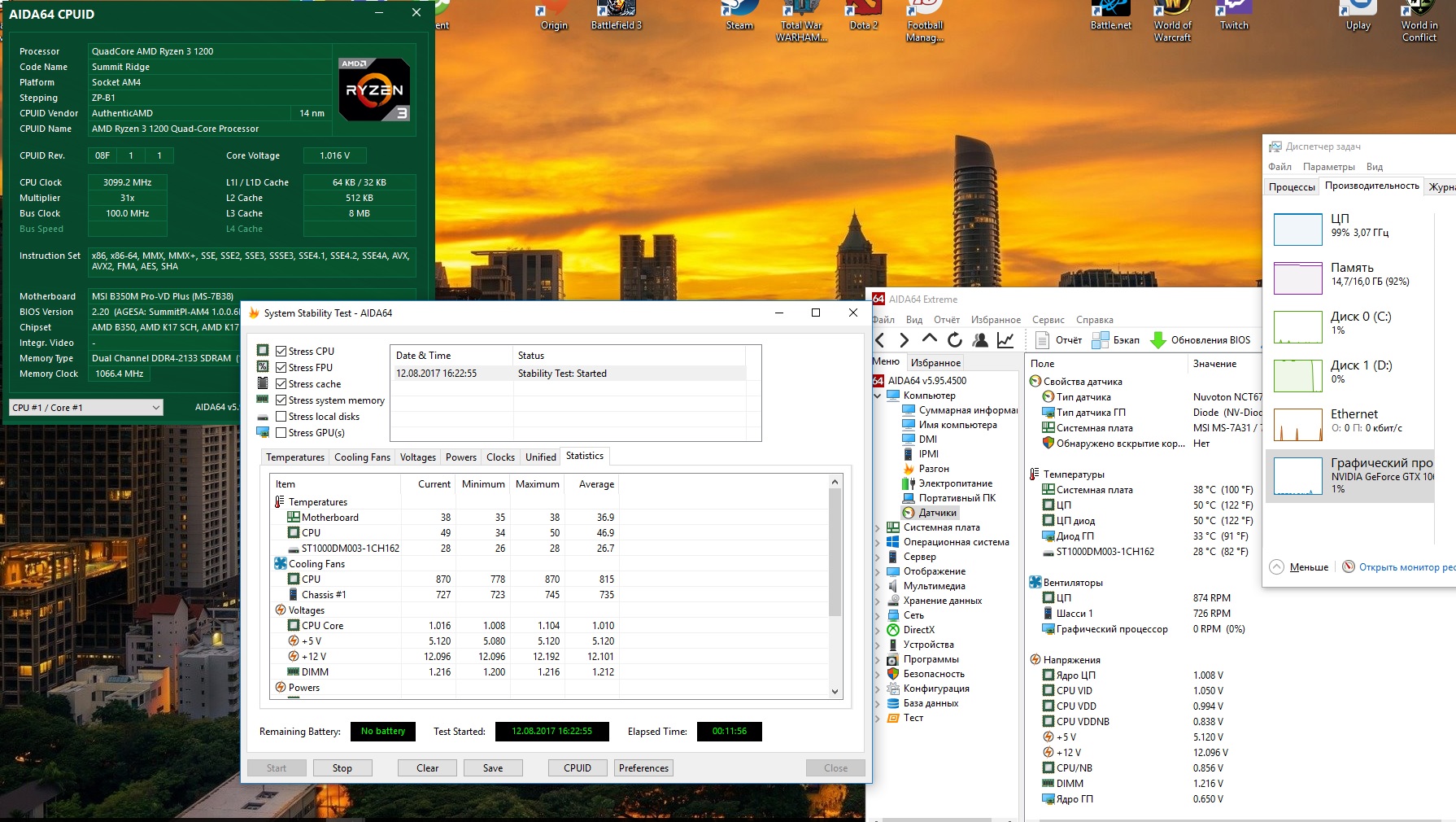Disable Stress system memory
The image size is (1456, 822).
281,400
